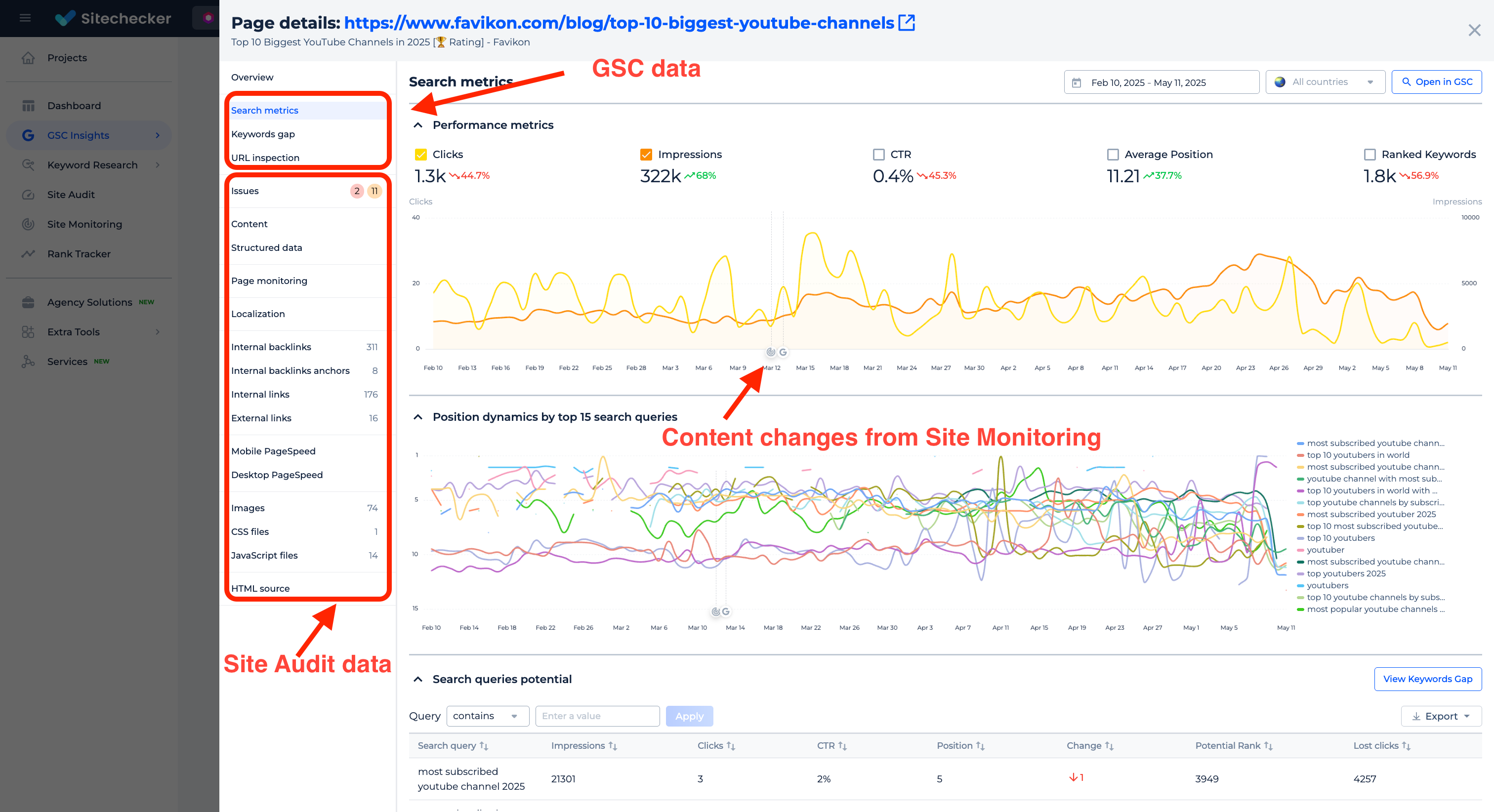Click the Services icon in the sidebar
Viewport: 1494px width, 812px height.
click(28, 362)
